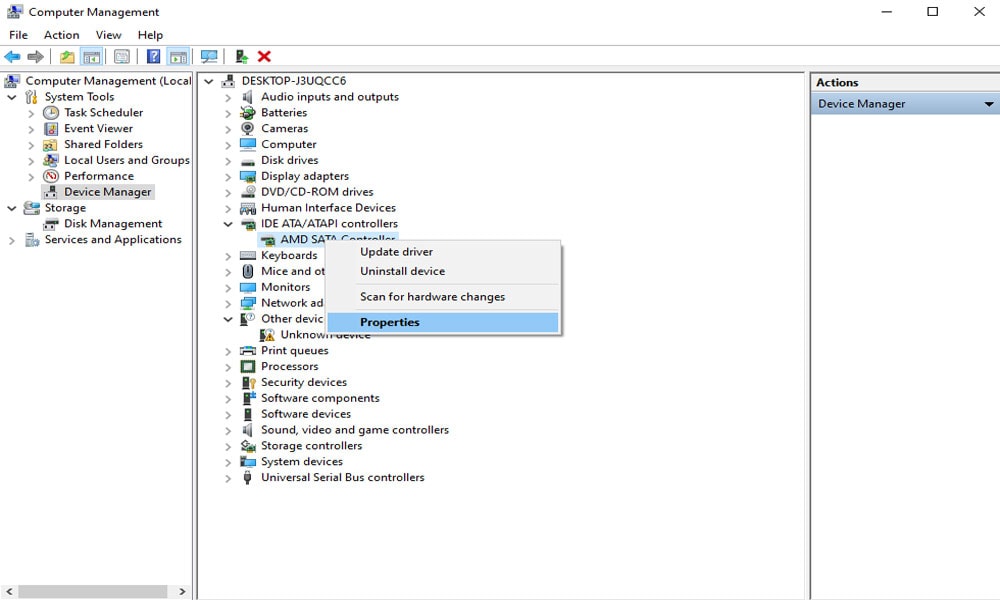Viewport: 1000px width, 600px height.
Task: Select the Computer Management (Local) root
Action: tap(108, 81)
